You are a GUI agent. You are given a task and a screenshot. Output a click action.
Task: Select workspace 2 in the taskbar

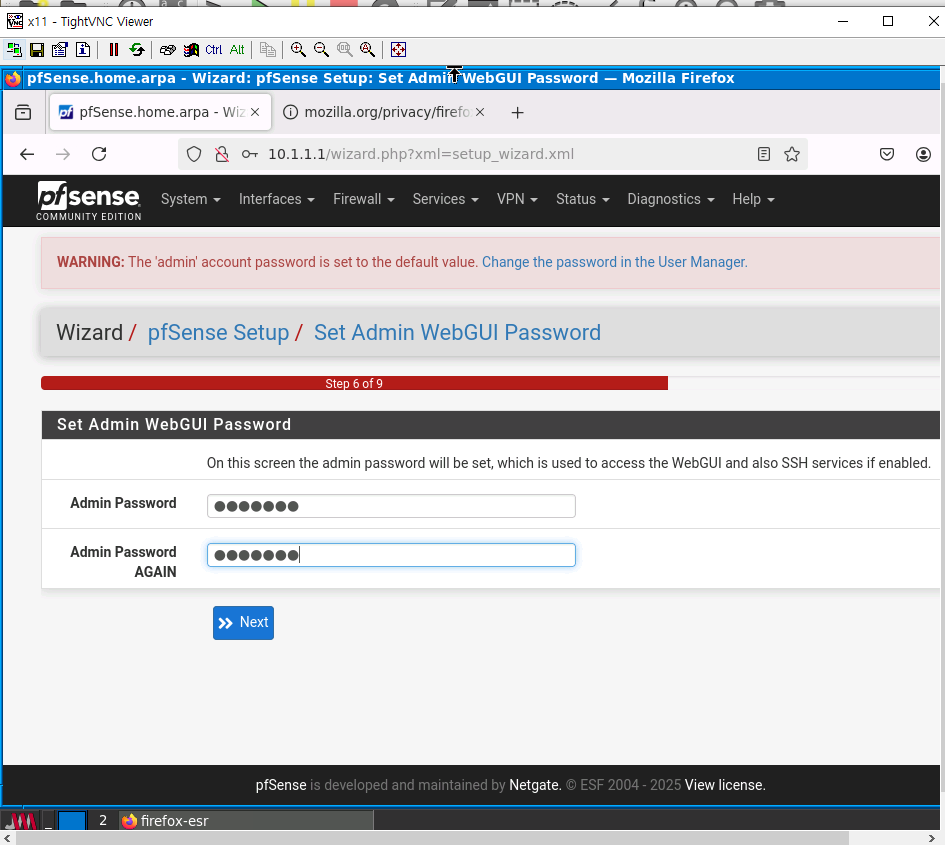tap(102, 821)
